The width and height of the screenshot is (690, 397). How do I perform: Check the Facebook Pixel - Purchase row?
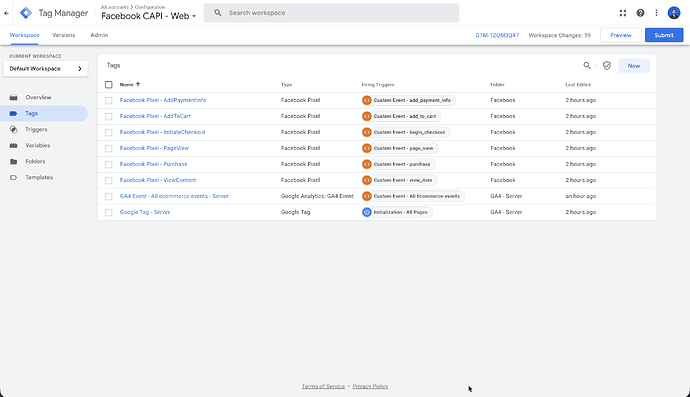pos(109,164)
